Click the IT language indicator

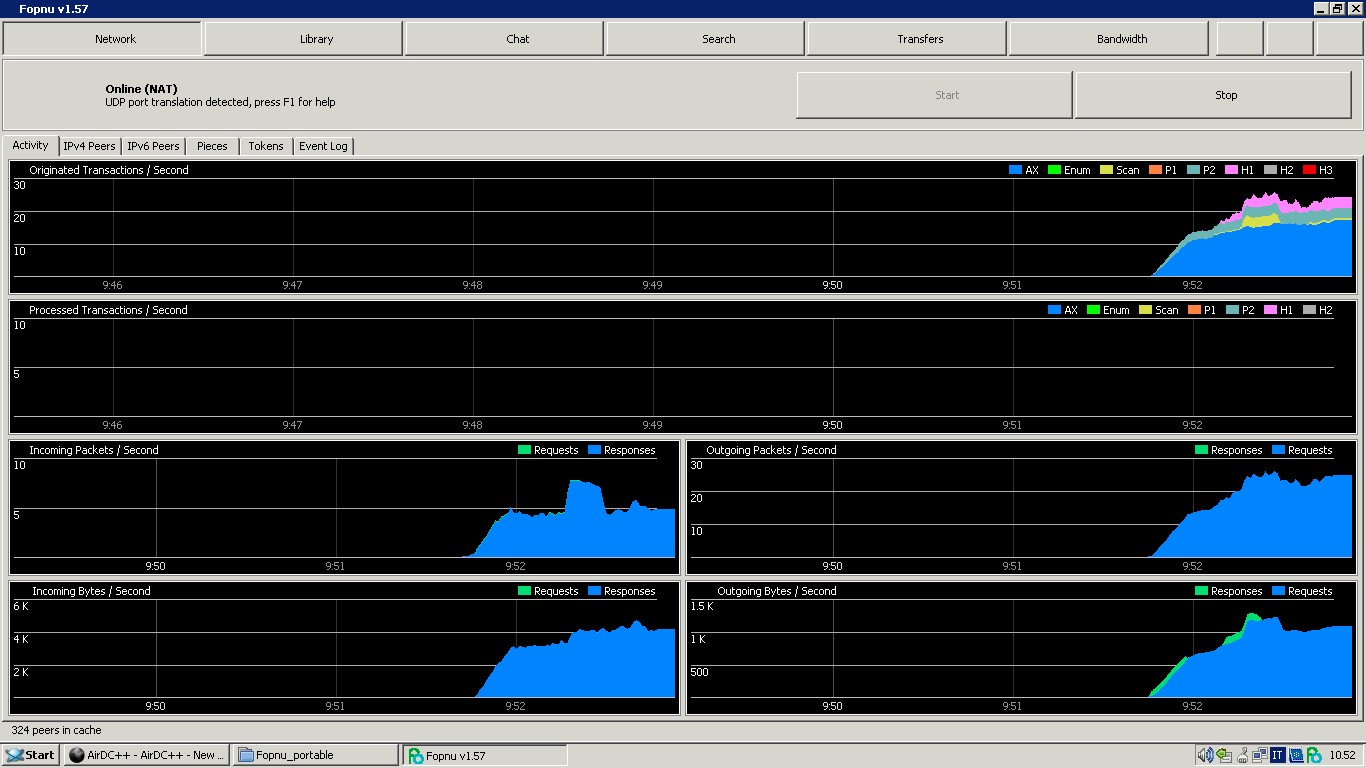pos(1277,755)
